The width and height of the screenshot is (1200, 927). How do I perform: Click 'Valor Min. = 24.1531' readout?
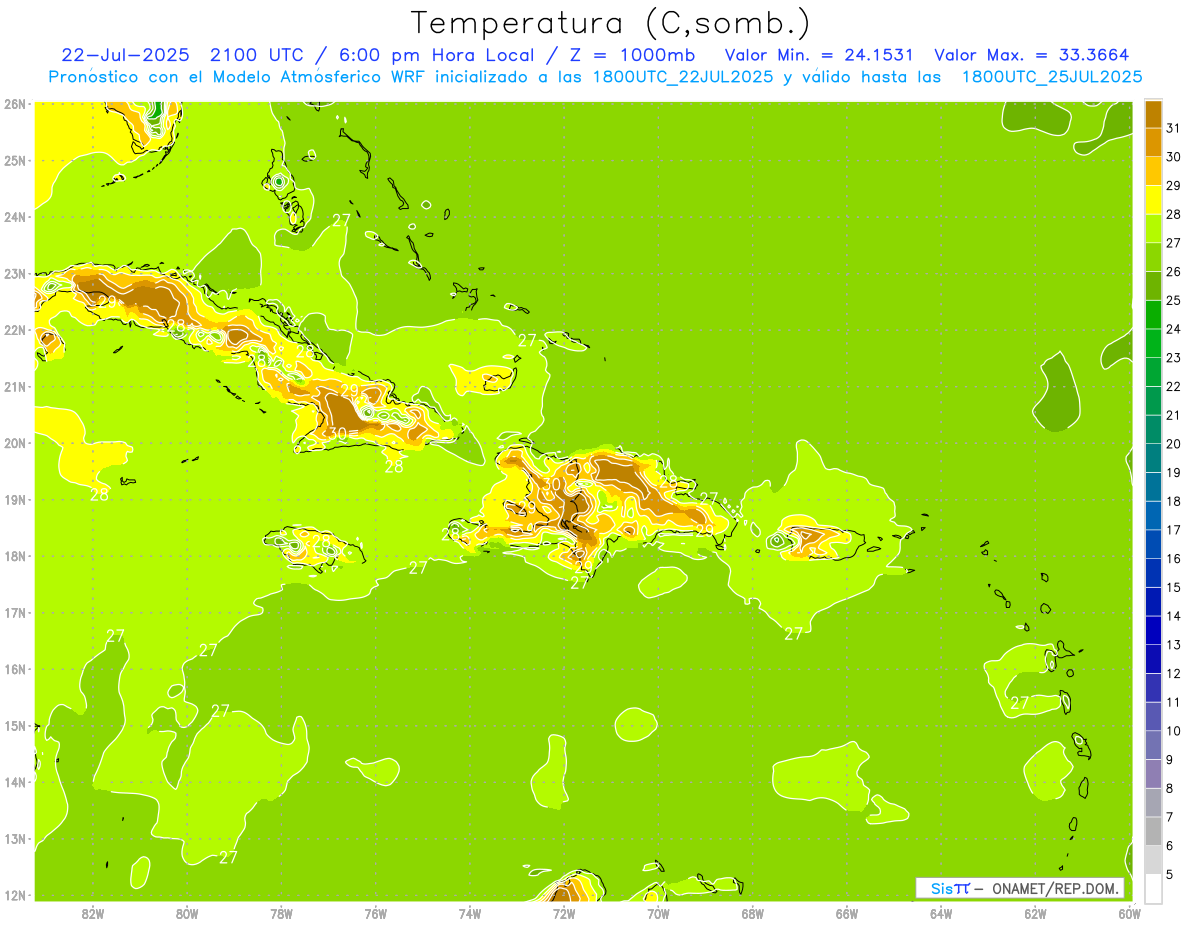819,54
